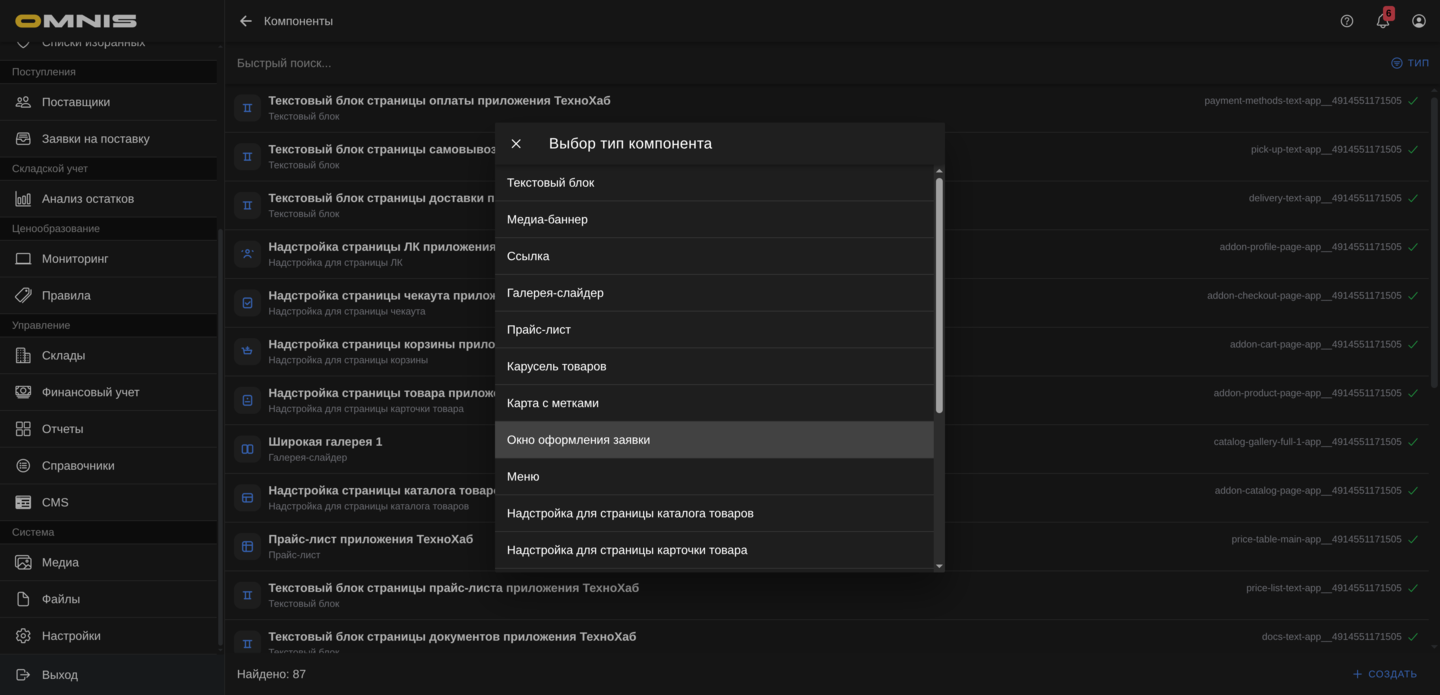Viewport: 1440px width, 695px height.
Task: Open the help question mark icon
Action: coord(1346,20)
